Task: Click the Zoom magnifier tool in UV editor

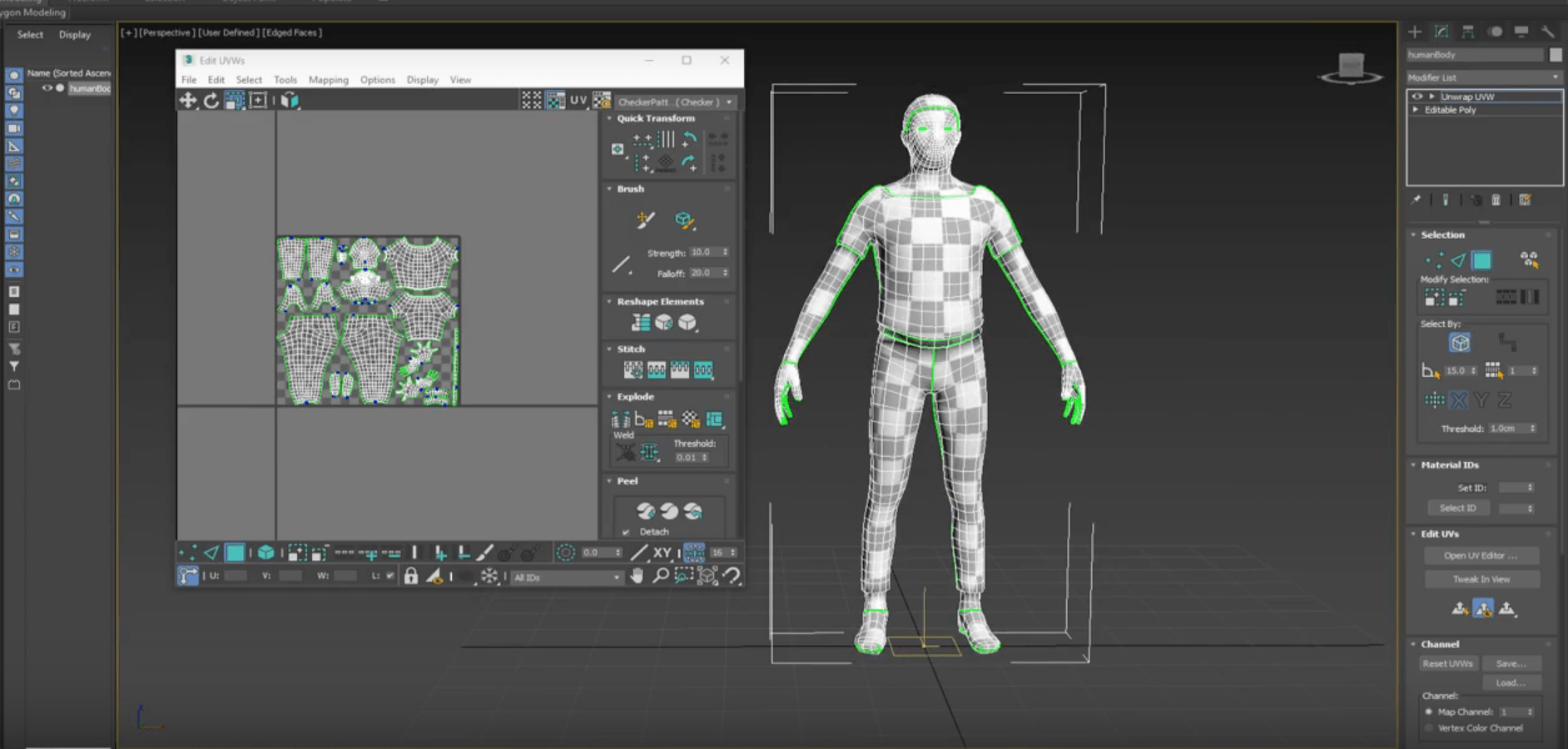Action: (x=660, y=576)
